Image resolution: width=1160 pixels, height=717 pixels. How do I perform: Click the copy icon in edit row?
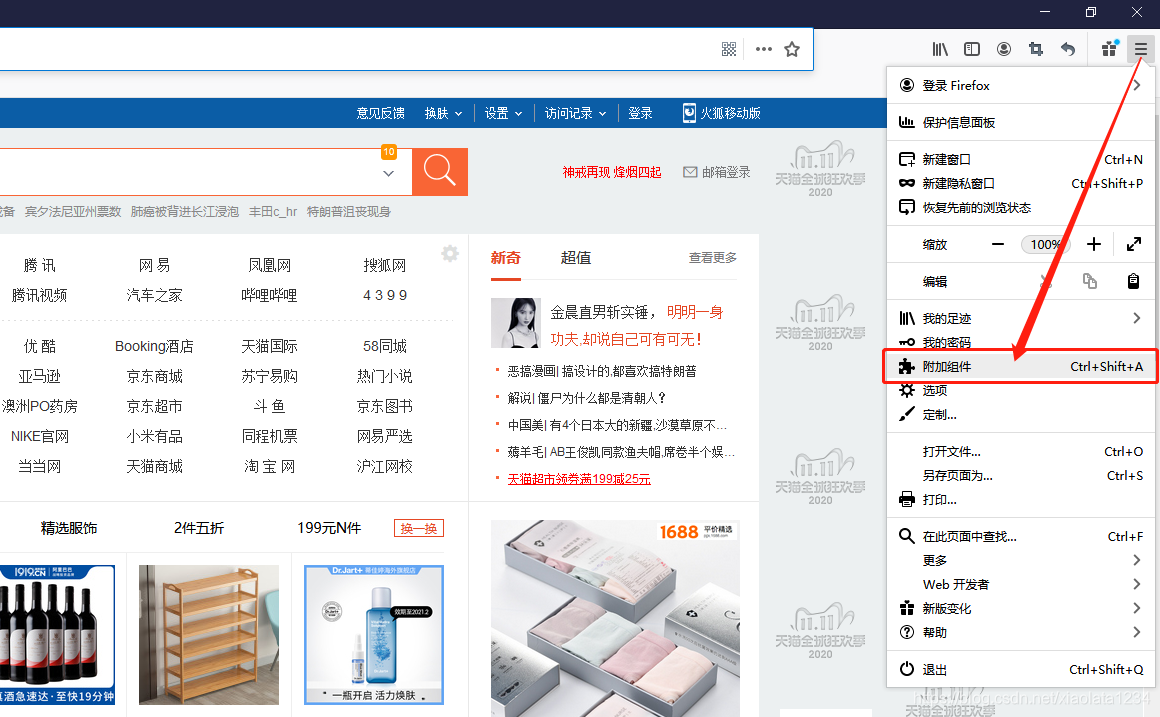tap(1090, 281)
